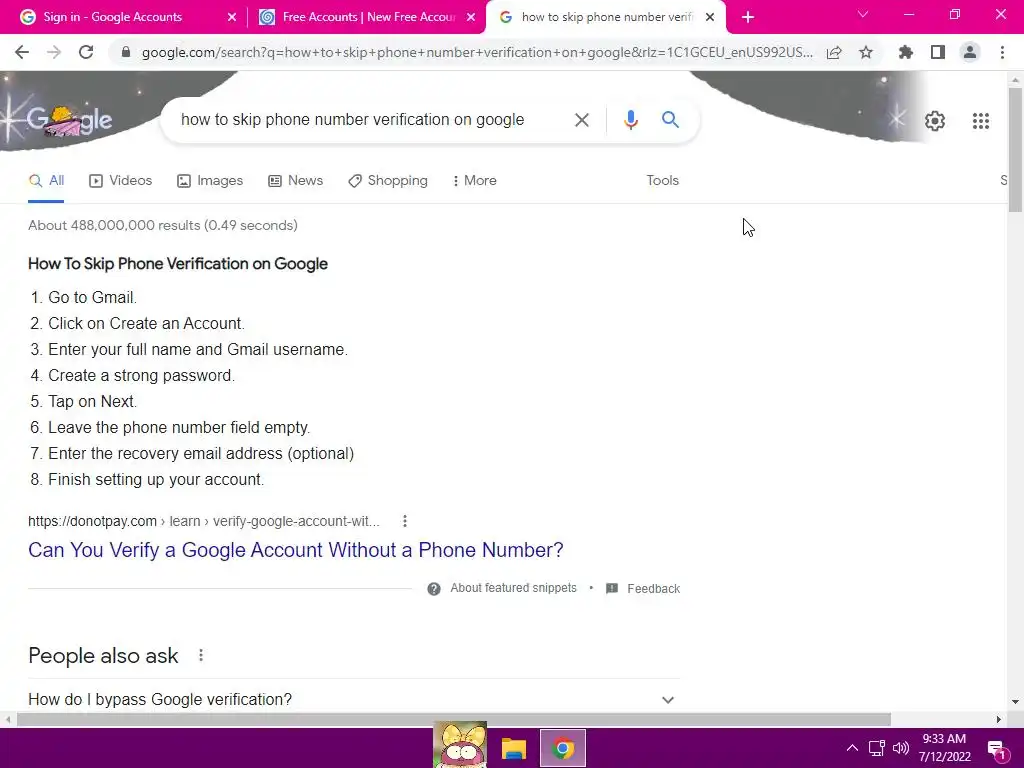Toggle the browser side panel icon
Screen dimensions: 1024x768
pos(938,52)
